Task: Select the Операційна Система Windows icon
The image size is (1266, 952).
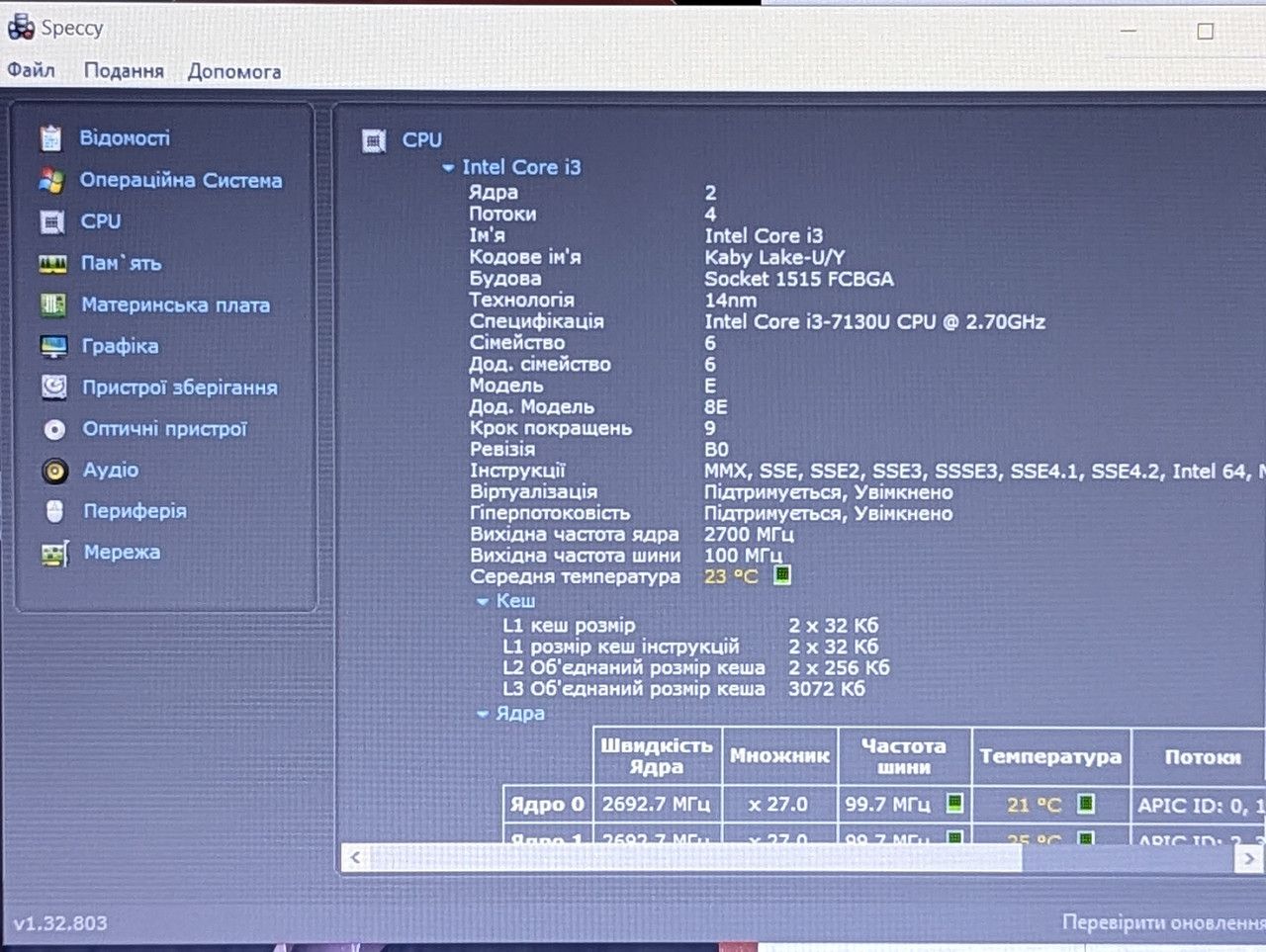Action: pyautogui.click(x=51, y=181)
